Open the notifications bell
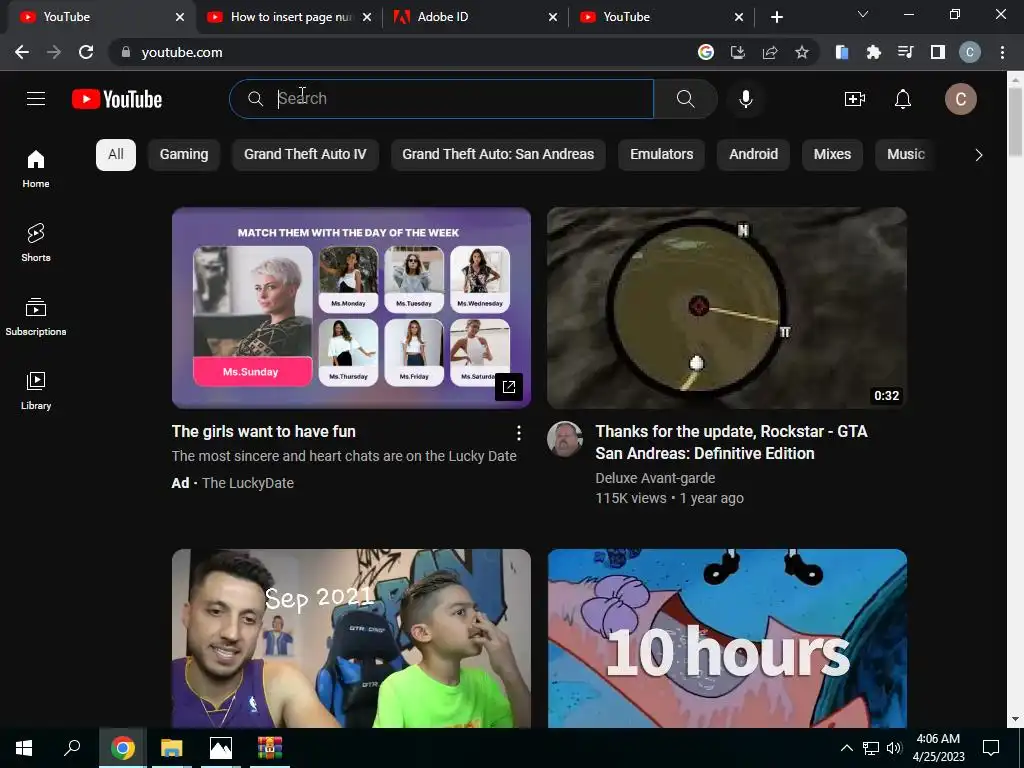The image size is (1024, 768). pyautogui.click(x=903, y=99)
